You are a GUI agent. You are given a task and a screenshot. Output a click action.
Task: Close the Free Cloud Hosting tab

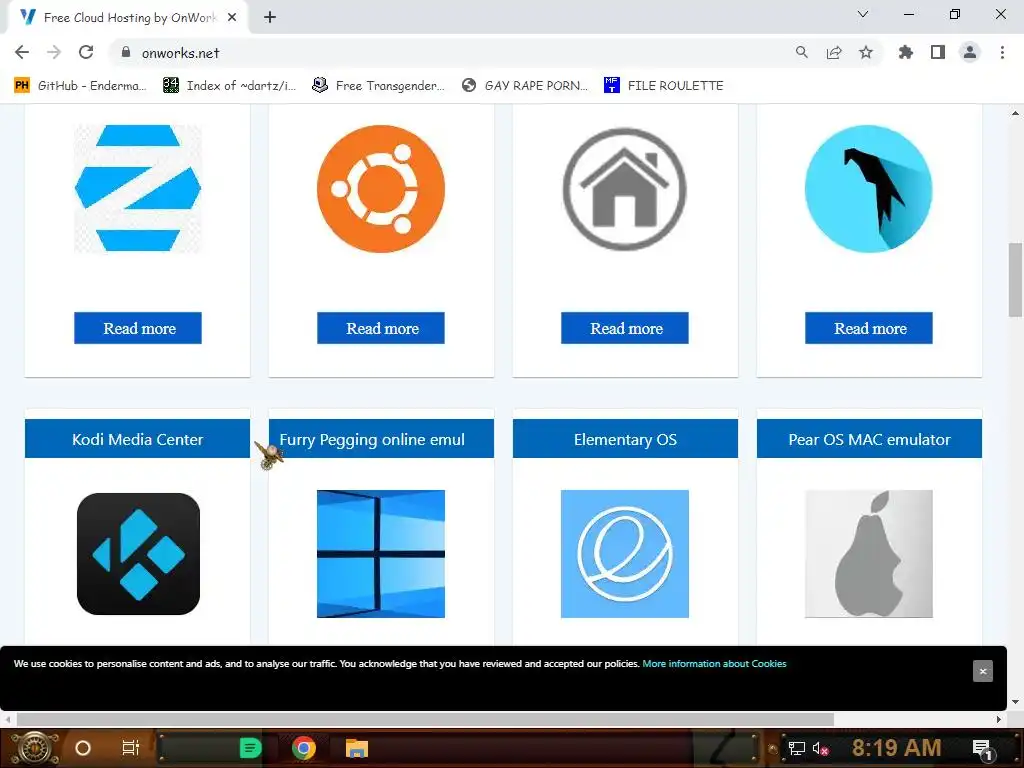(x=232, y=17)
